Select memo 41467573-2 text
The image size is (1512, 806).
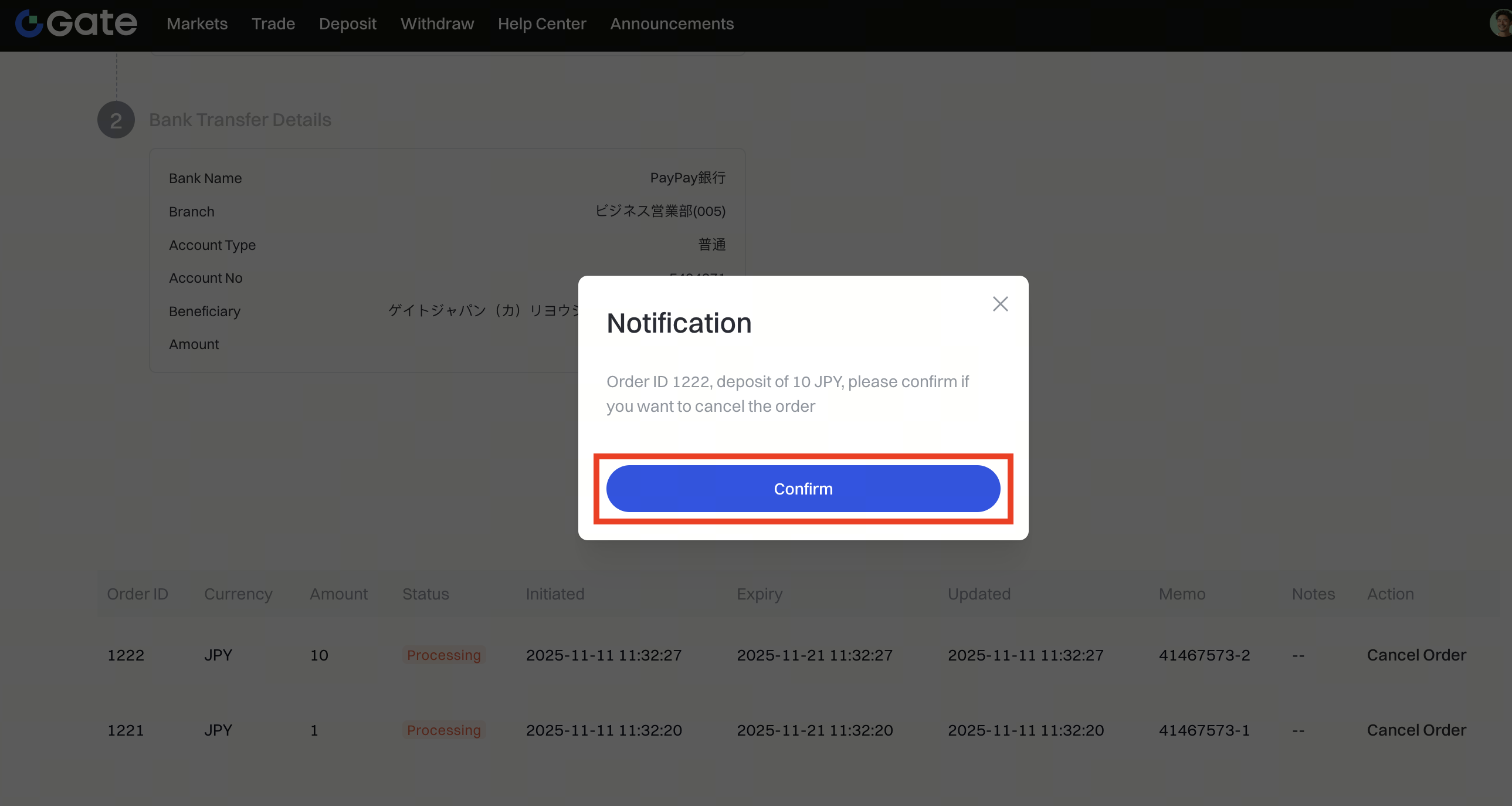click(x=1204, y=655)
